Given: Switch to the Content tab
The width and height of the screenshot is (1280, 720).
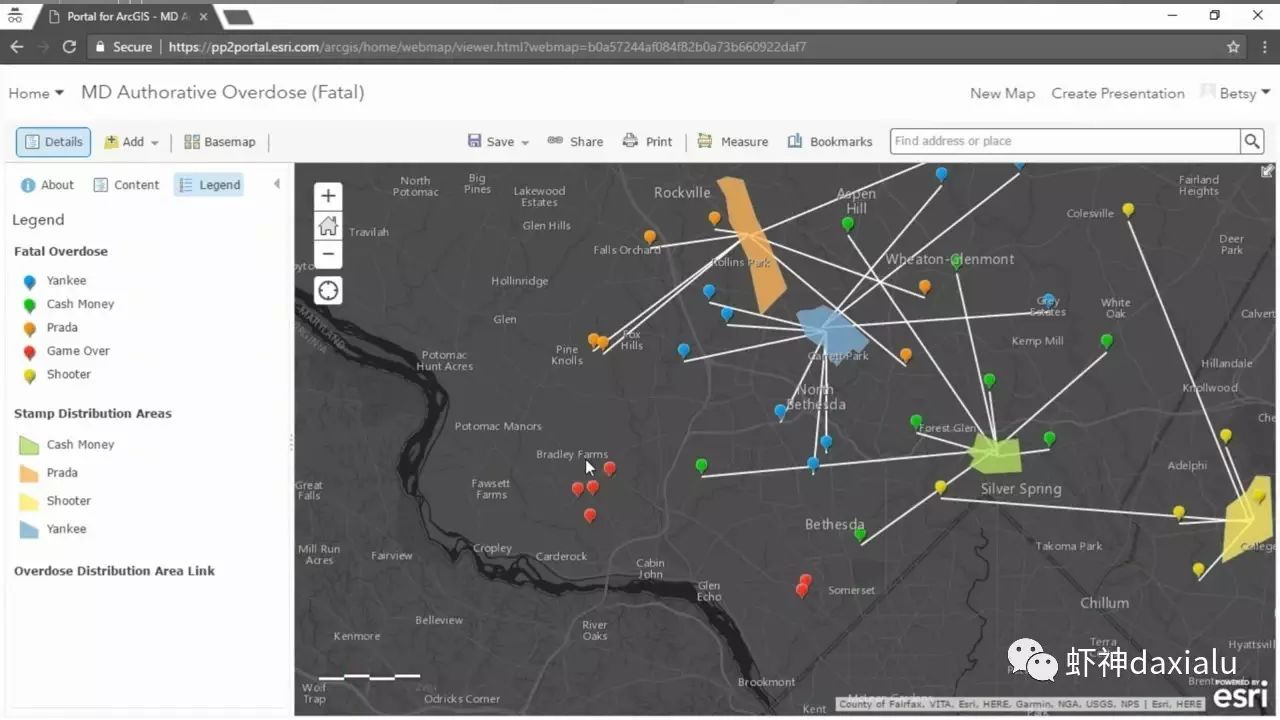Looking at the screenshot, I should [126, 185].
